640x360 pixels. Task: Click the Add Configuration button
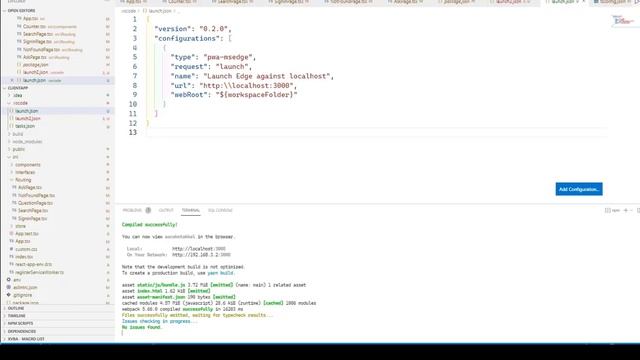(579, 189)
